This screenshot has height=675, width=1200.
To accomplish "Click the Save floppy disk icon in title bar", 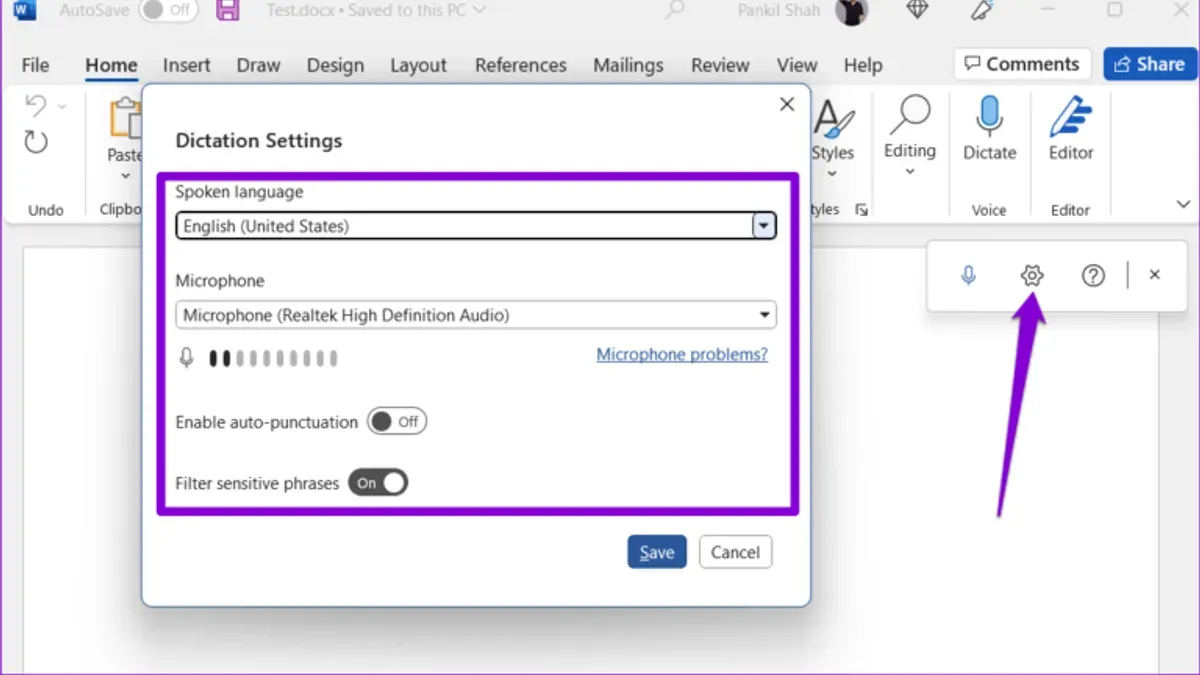I will coord(228,11).
